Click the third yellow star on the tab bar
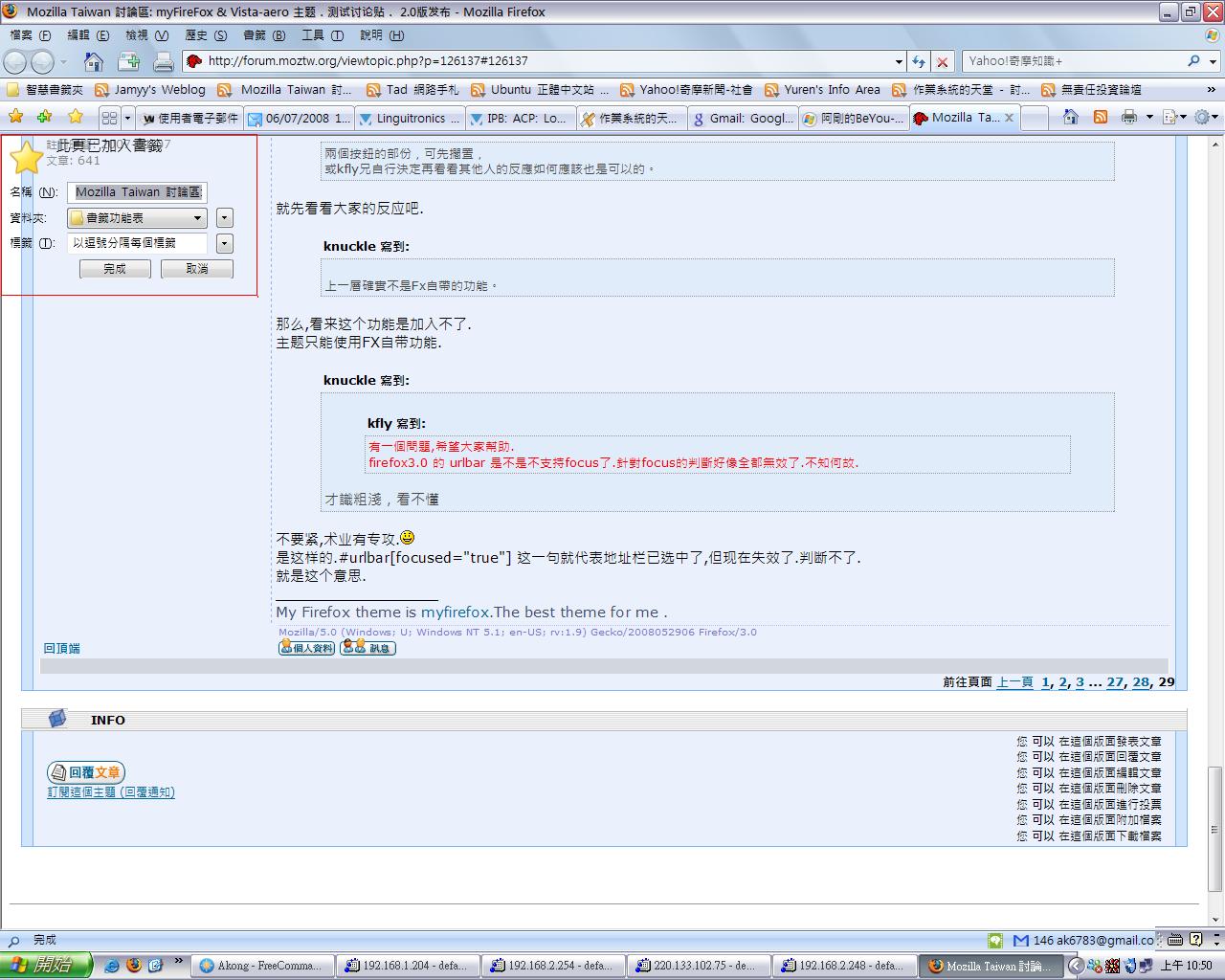The width and height of the screenshot is (1225, 980). (76, 117)
